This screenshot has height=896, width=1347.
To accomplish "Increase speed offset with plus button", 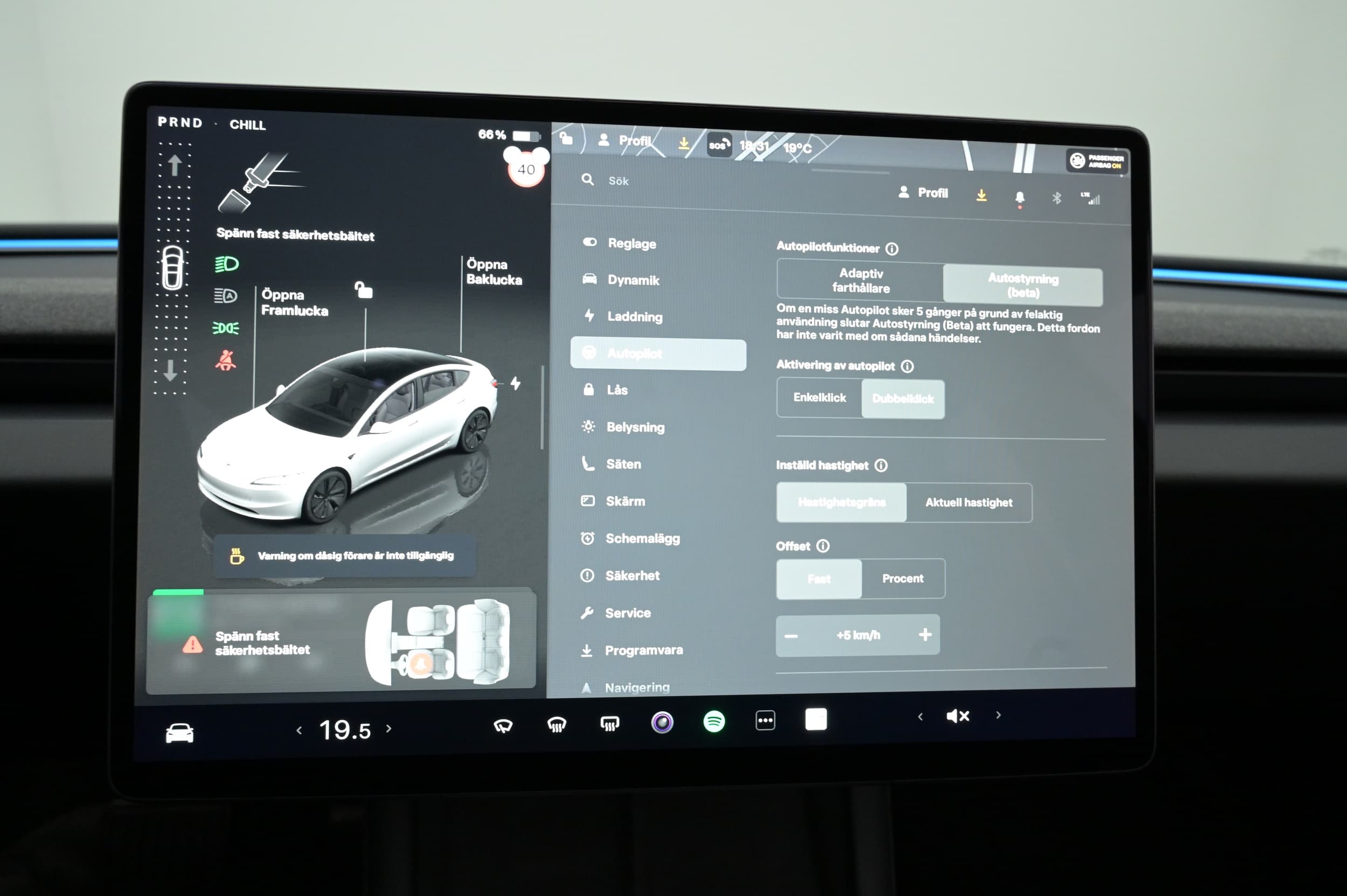I will (x=925, y=634).
